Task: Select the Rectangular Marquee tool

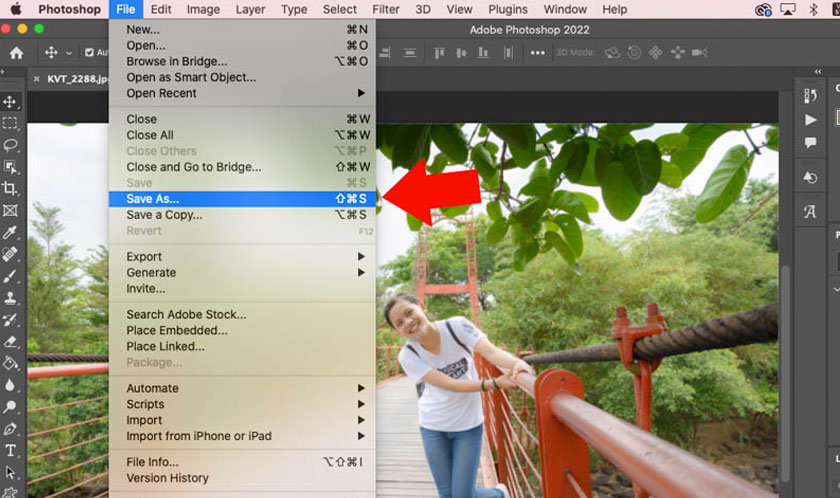Action: pos(10,124)
